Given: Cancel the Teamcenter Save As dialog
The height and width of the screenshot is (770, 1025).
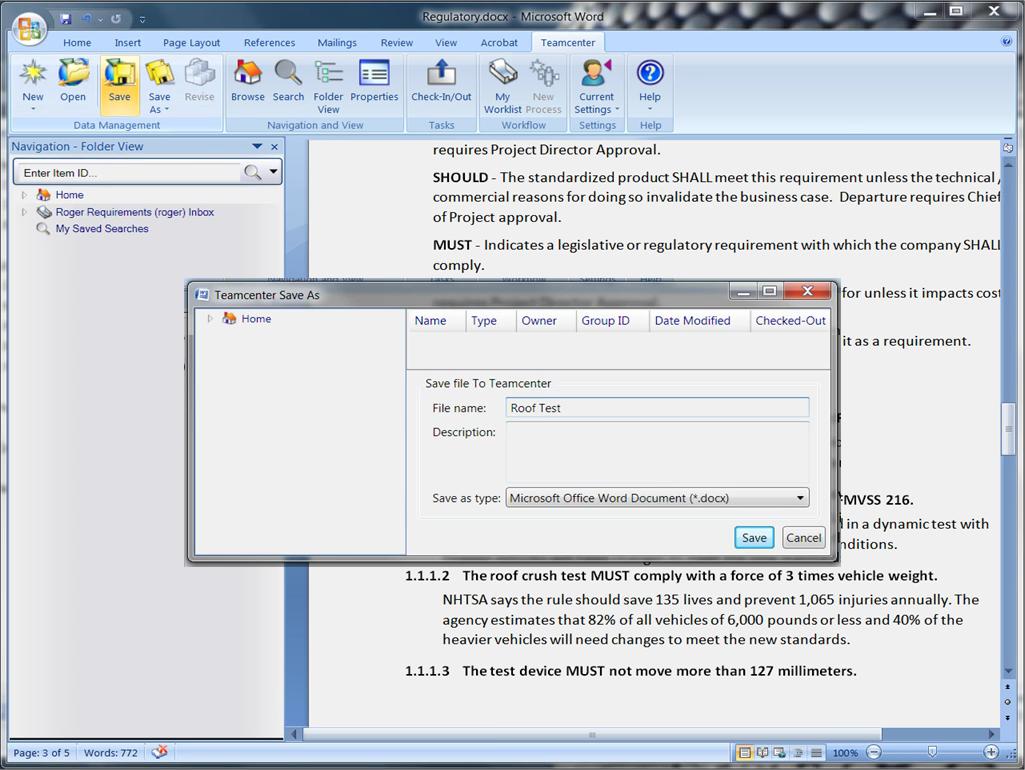Looking at the screenshot, I should click(803, 537).
